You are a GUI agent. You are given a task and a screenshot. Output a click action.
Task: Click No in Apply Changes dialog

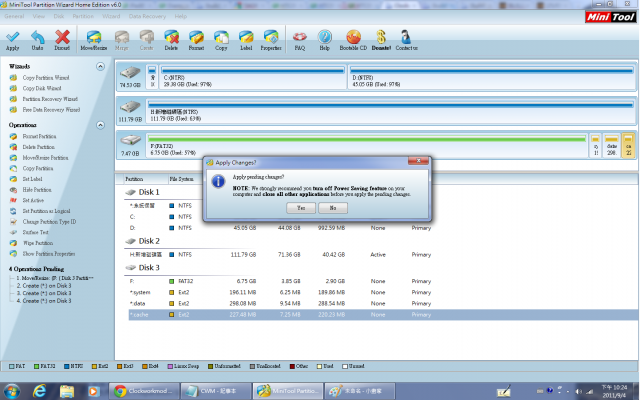pyautogui.click(x=333, y=208)
